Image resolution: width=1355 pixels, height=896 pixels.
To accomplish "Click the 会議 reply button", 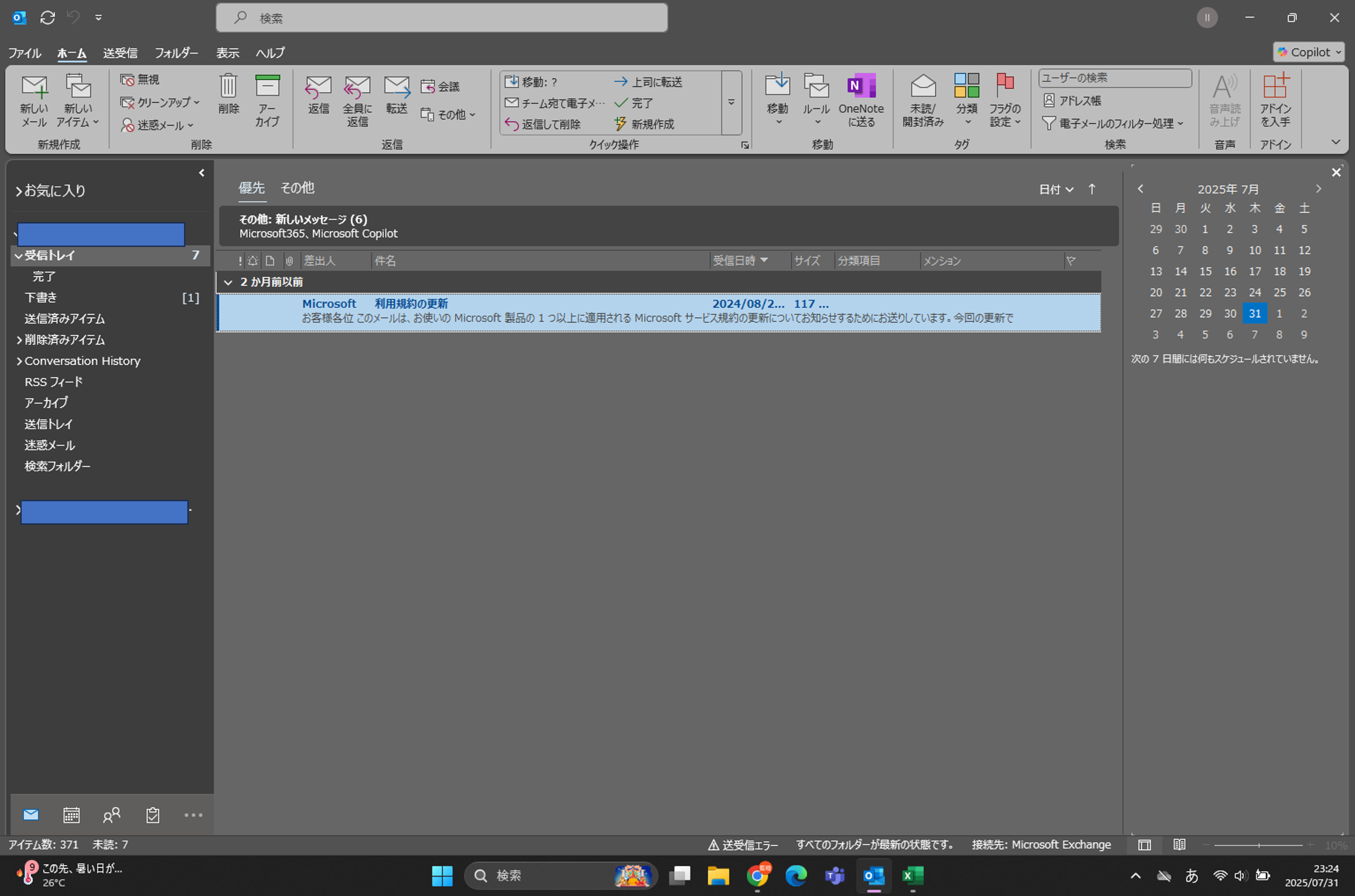I will [440, 86].
